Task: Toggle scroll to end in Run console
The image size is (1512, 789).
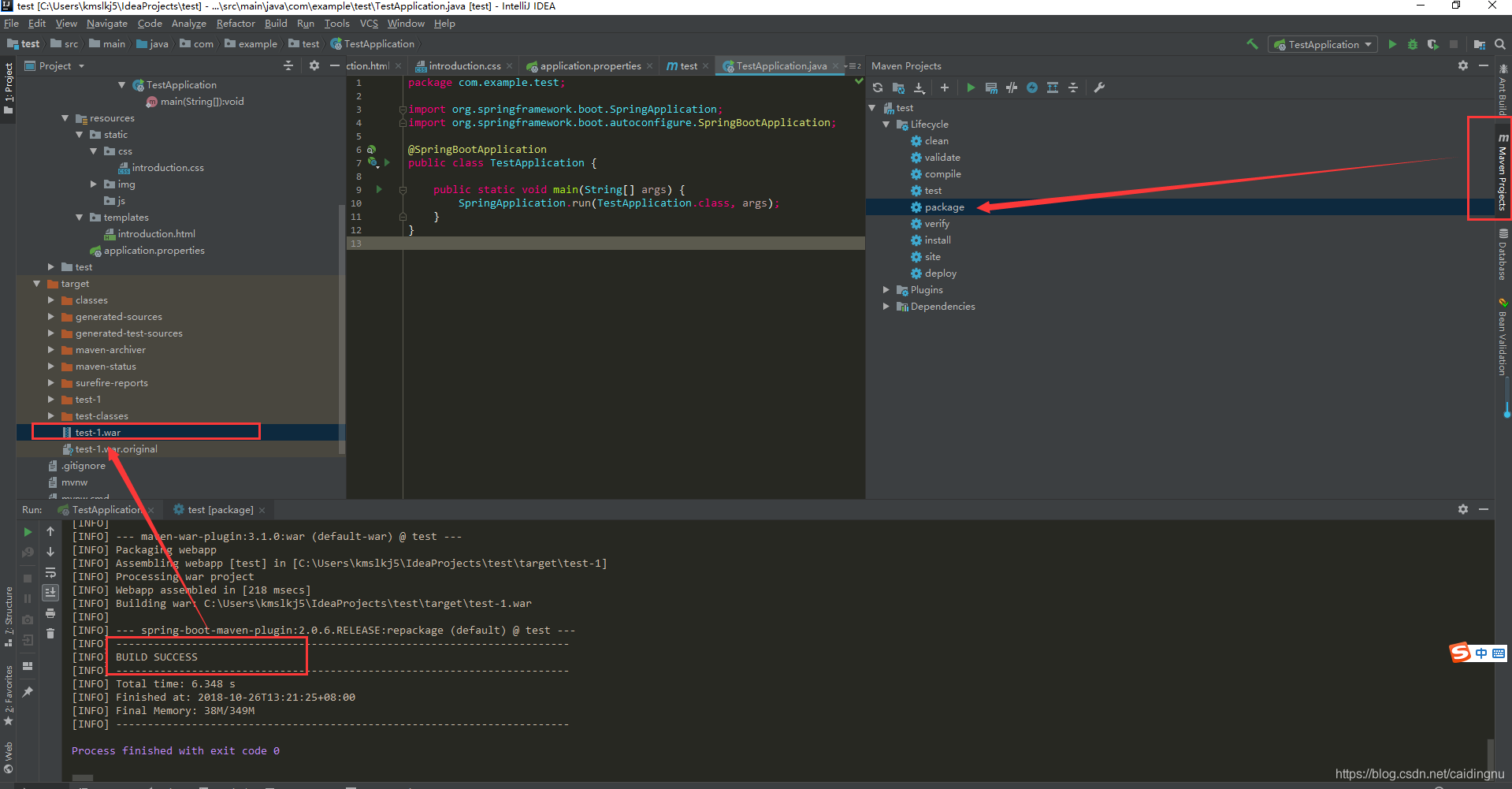Action: (50, 592)
